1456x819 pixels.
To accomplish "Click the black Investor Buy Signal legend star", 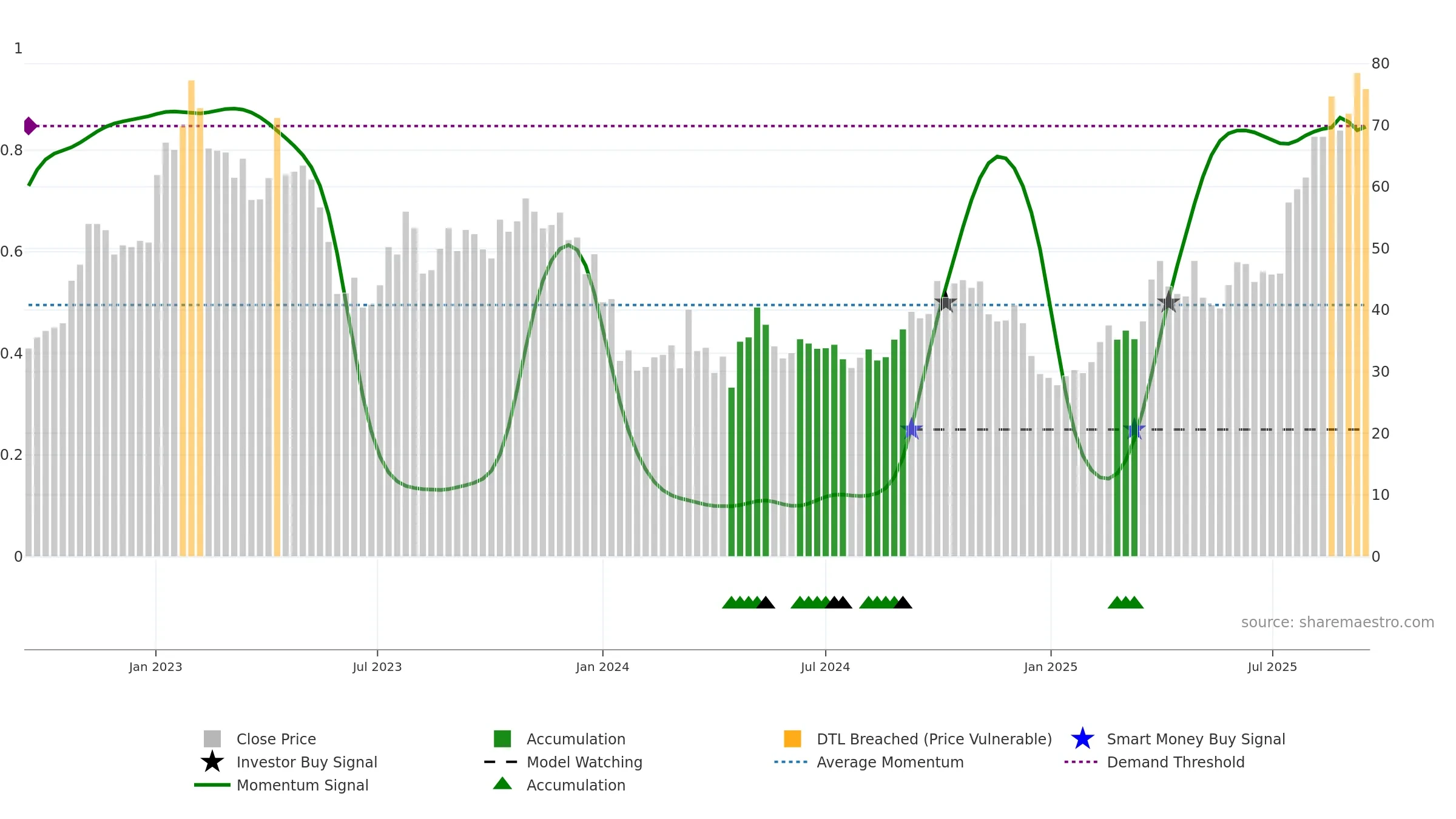I will tap(212, 761).
